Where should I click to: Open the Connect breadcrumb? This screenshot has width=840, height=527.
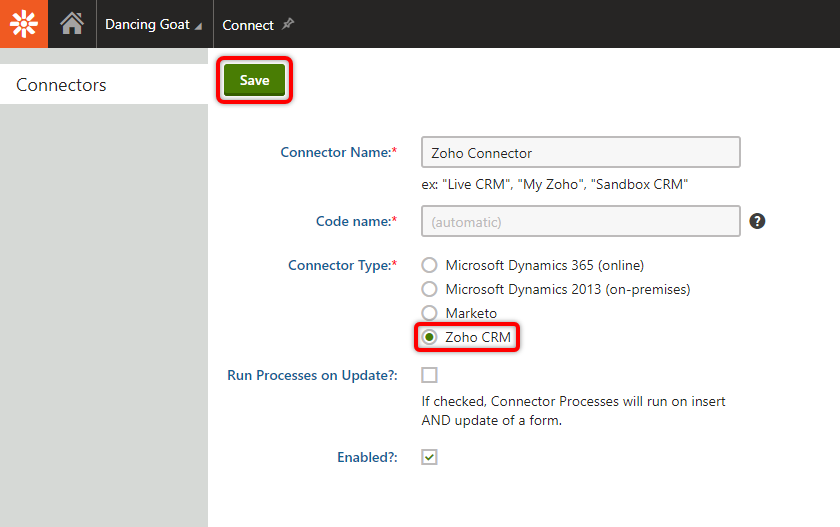point(248,25)
